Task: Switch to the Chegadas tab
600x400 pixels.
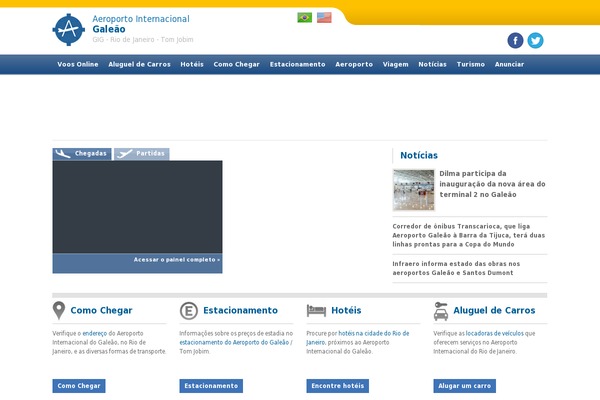Action: pos(82,154)
